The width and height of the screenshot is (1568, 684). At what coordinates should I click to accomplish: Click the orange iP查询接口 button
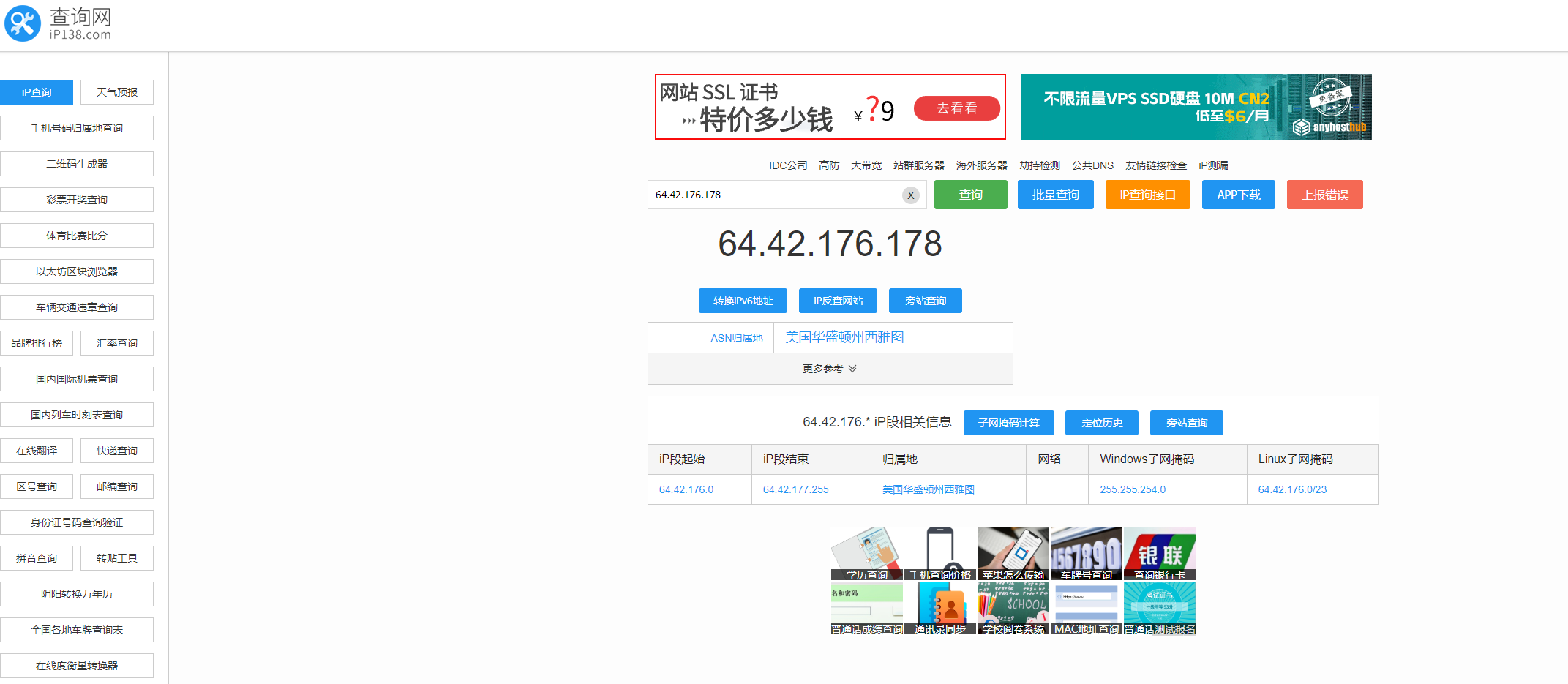click(x=1148, y=195)
